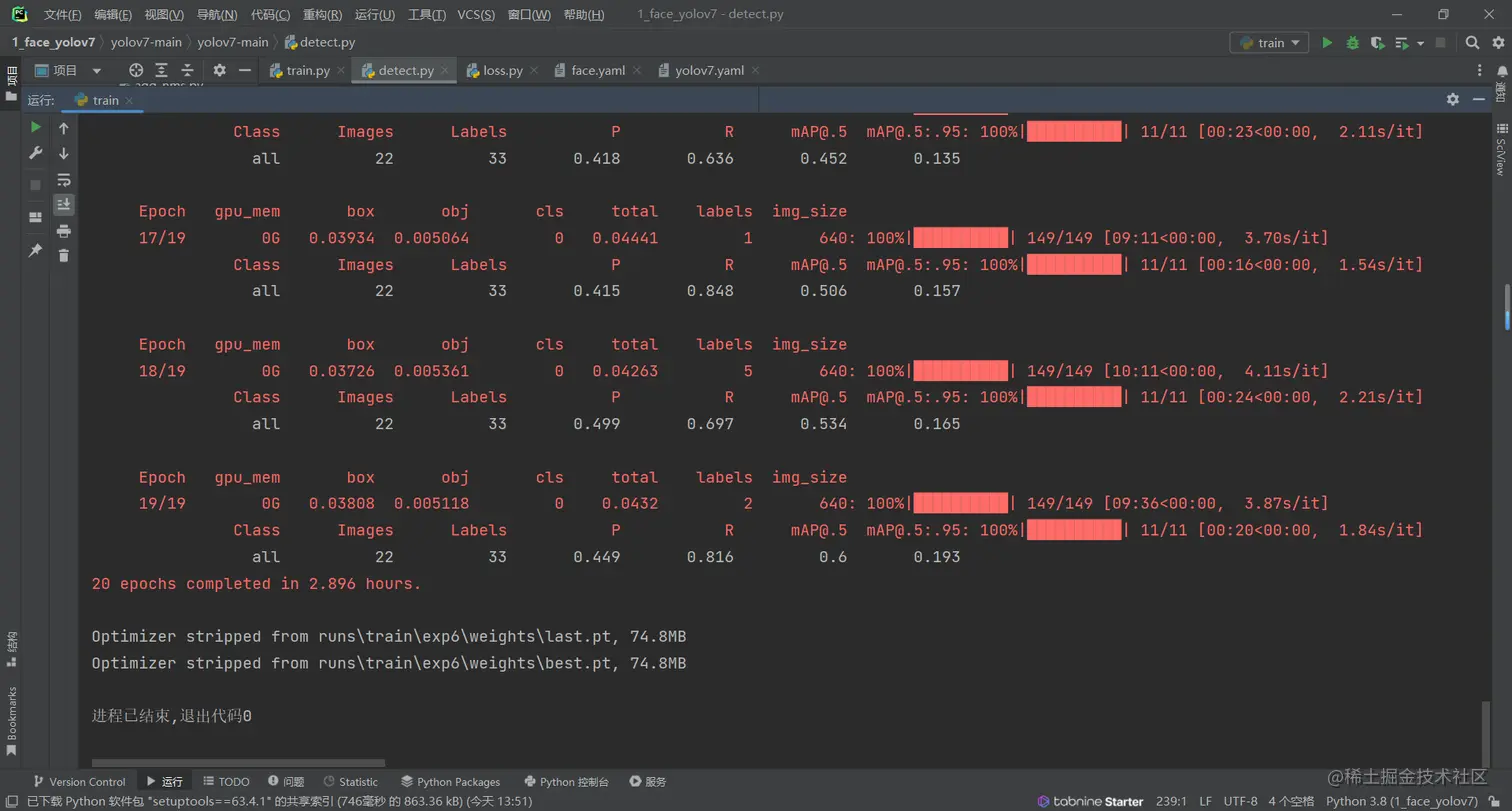Open wrench icon to modify run configuration
Image resolution: width=1512 pixels, height=811 pixels.
tap(36, 153)
